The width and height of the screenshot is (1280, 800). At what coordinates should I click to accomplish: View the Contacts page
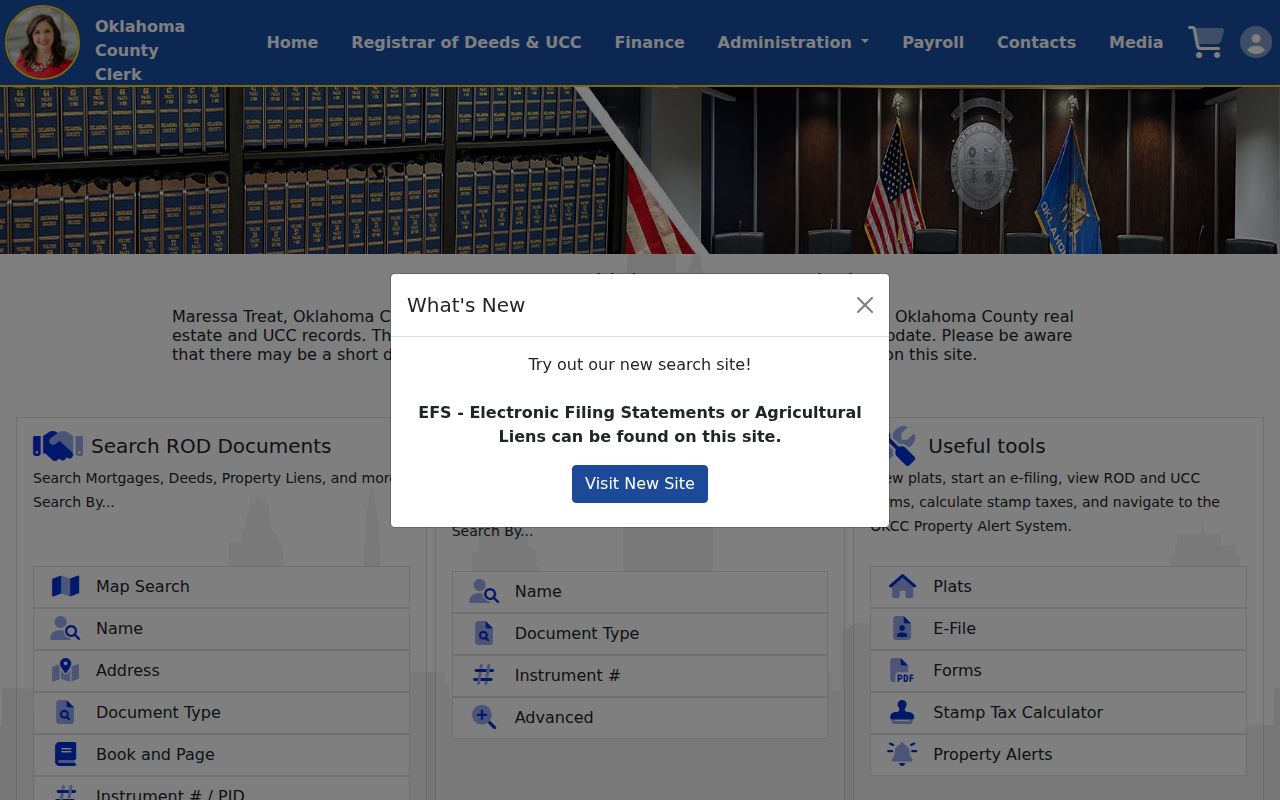[x=1036, y=42]
